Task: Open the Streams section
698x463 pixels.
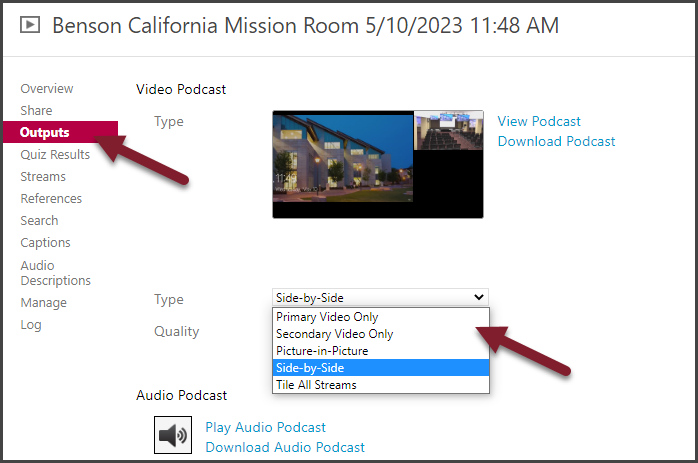Action: point(43,177)
